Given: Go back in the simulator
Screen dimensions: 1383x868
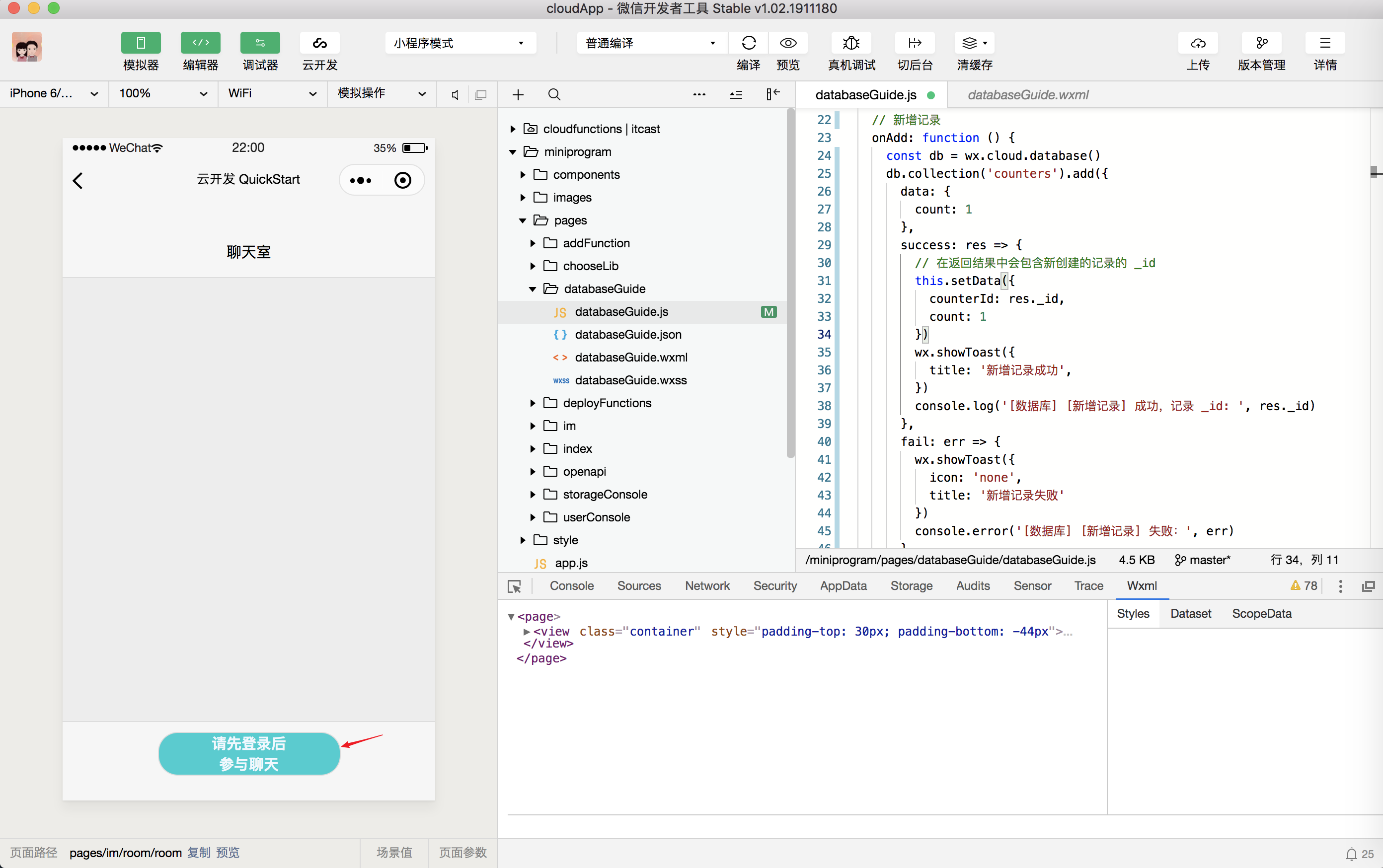Looking at the screenshot, I should coord(78,180).
